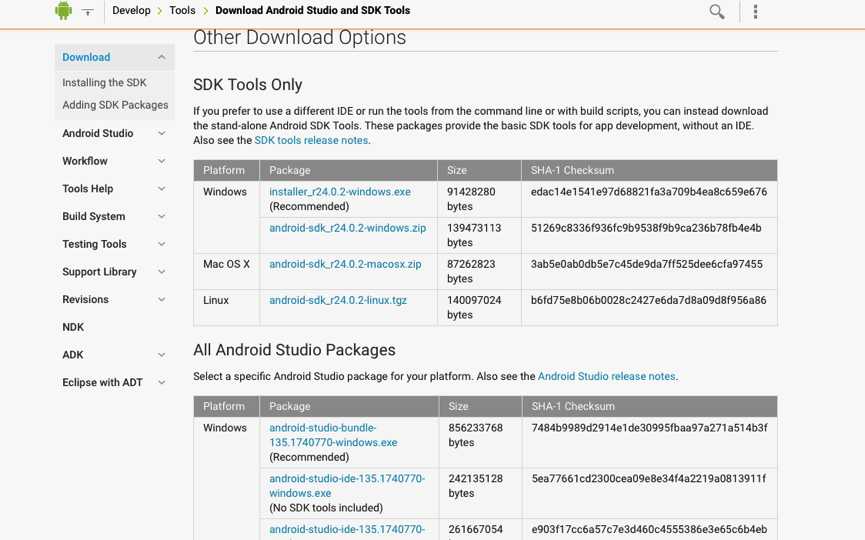
Task: Open Testing Tools sidebar item
Action: (94, 244)
